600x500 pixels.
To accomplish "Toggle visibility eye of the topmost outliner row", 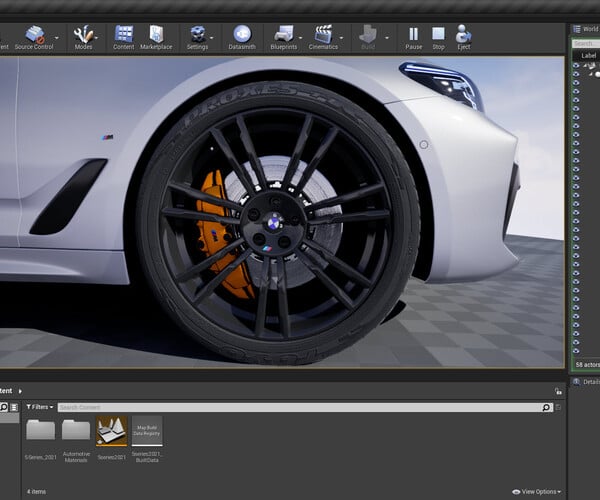I will pos(576,65).
